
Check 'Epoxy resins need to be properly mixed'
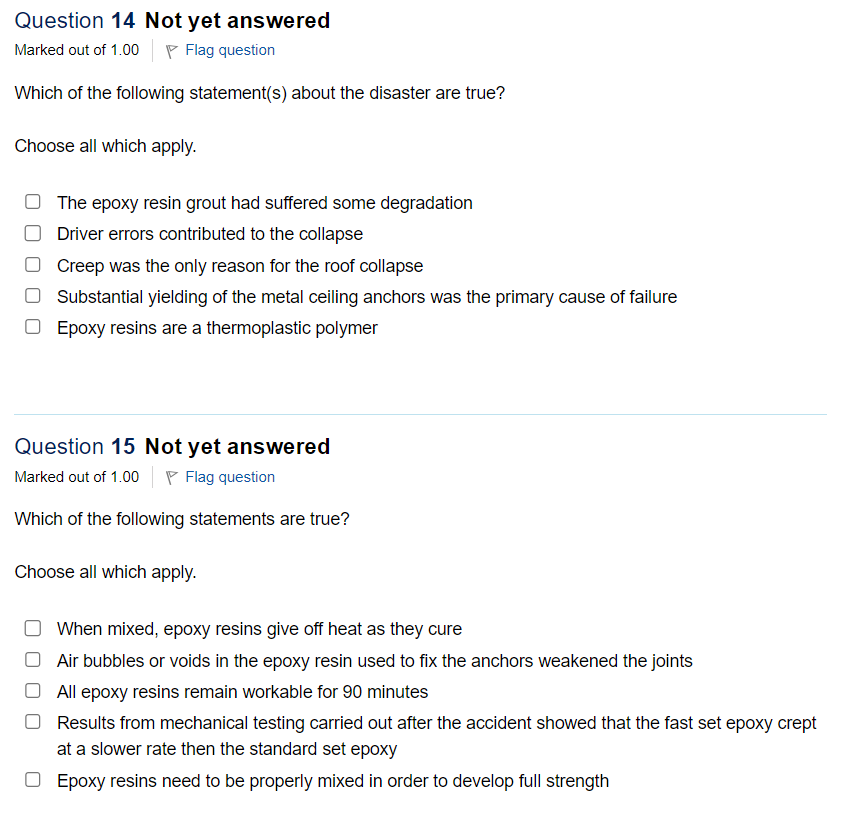32,779
